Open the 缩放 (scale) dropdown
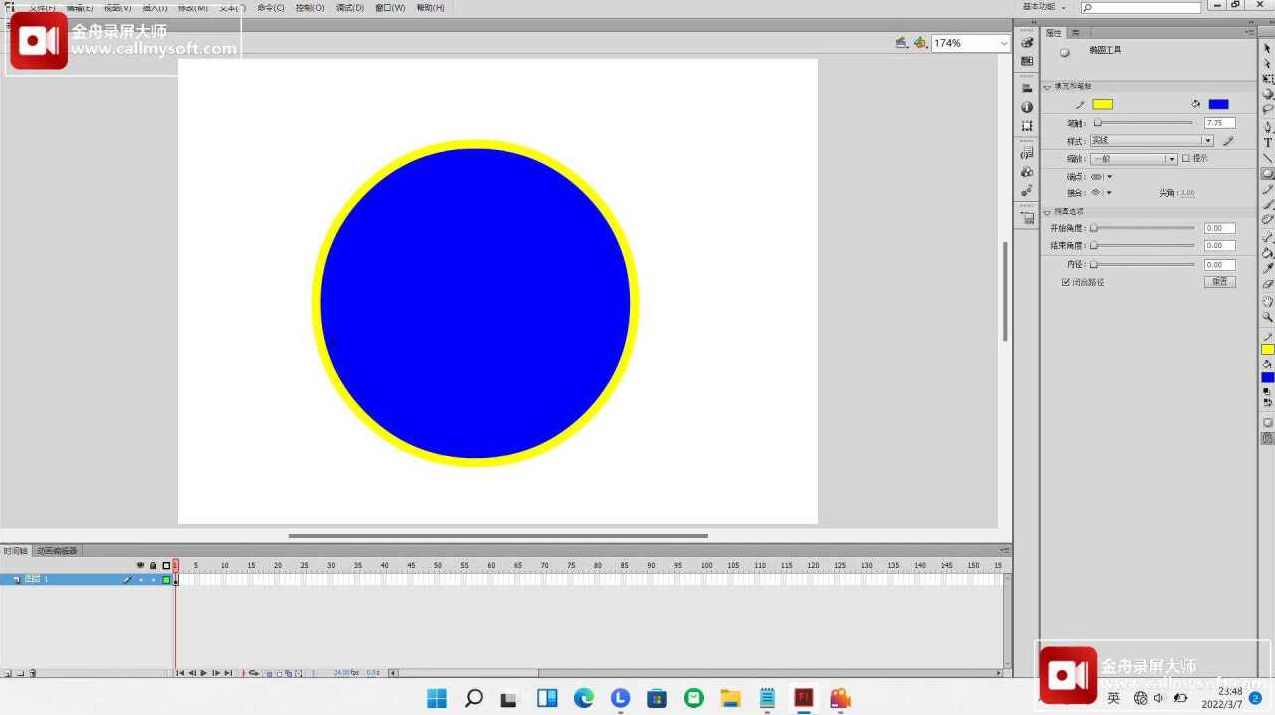The height and width of the screenshot is (715, 1275). click(x=1171, y=159)
